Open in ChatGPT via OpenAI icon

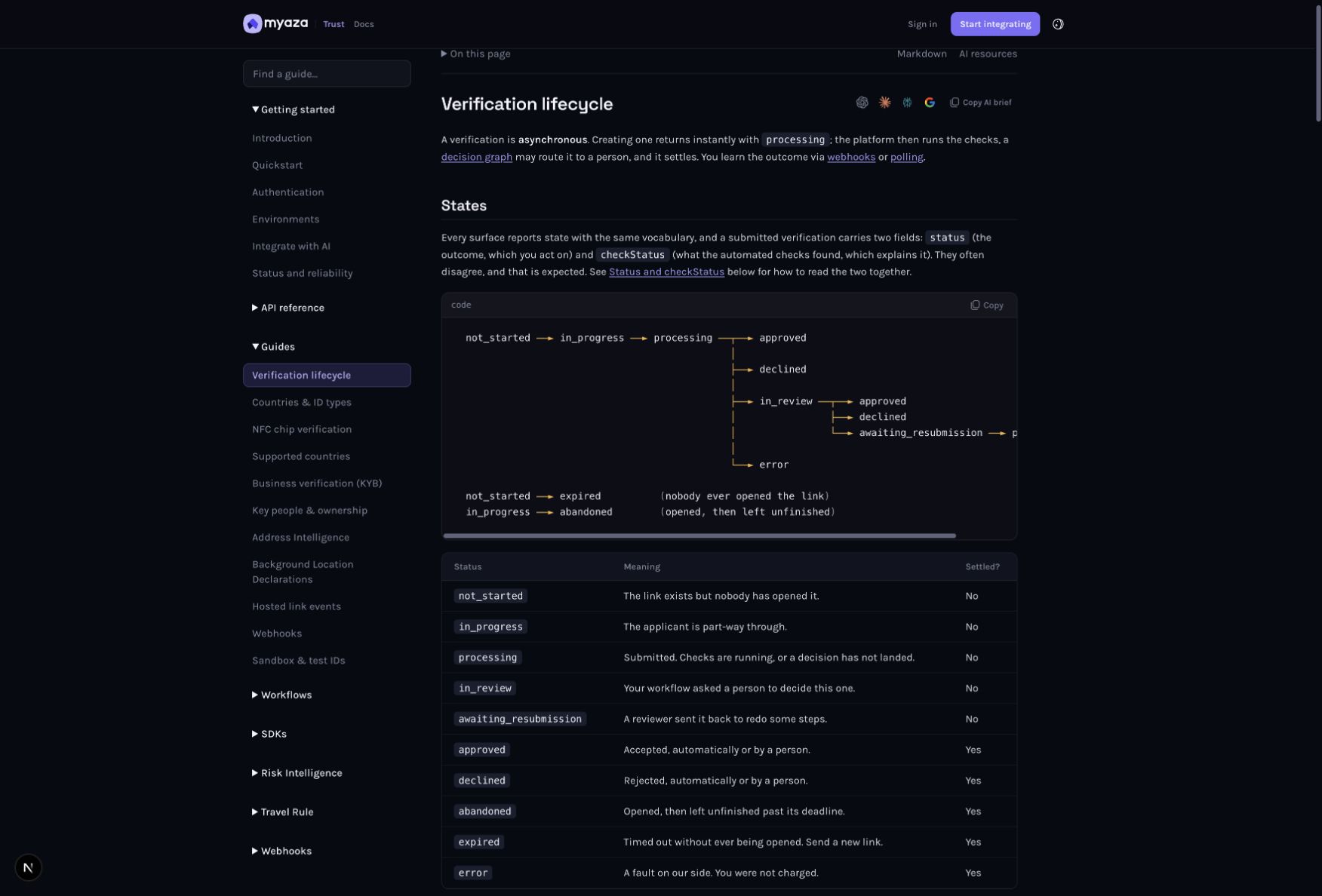862,103
